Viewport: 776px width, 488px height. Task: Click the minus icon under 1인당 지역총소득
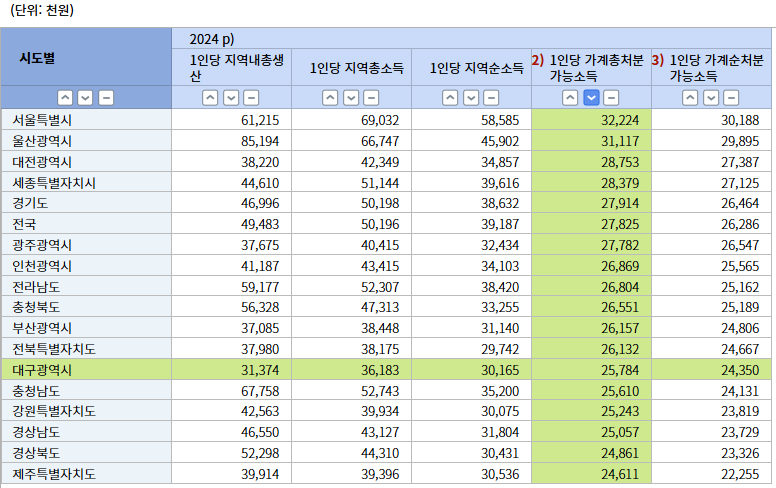click(370, 98)
